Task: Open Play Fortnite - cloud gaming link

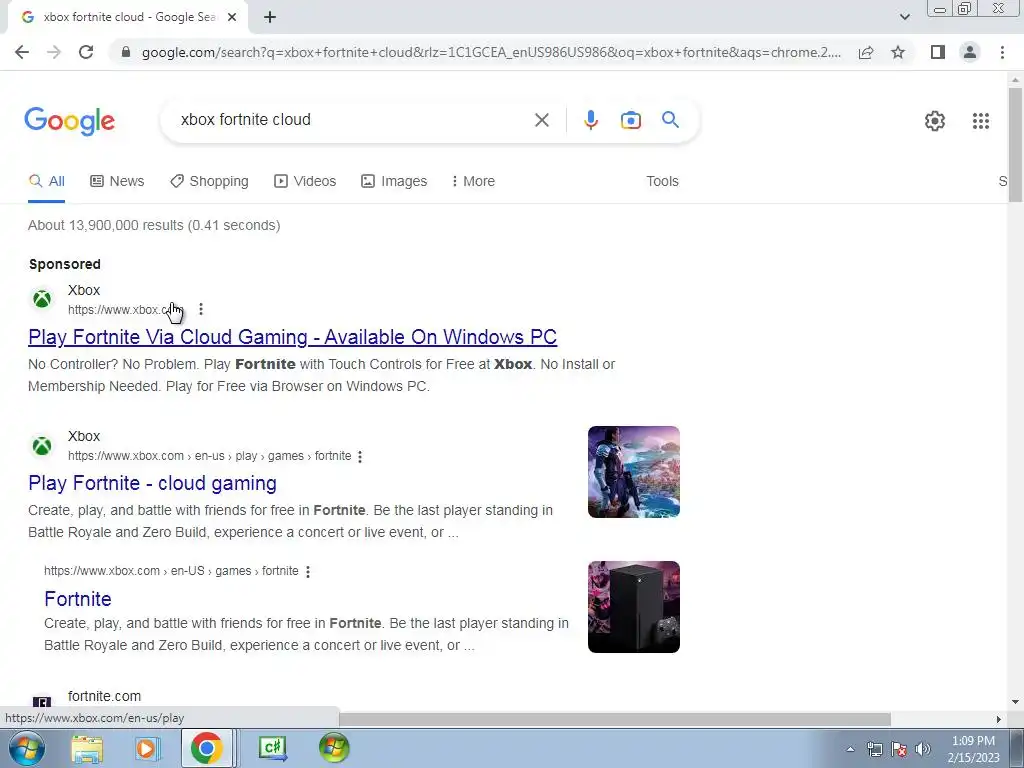Action: click(152, 483)
